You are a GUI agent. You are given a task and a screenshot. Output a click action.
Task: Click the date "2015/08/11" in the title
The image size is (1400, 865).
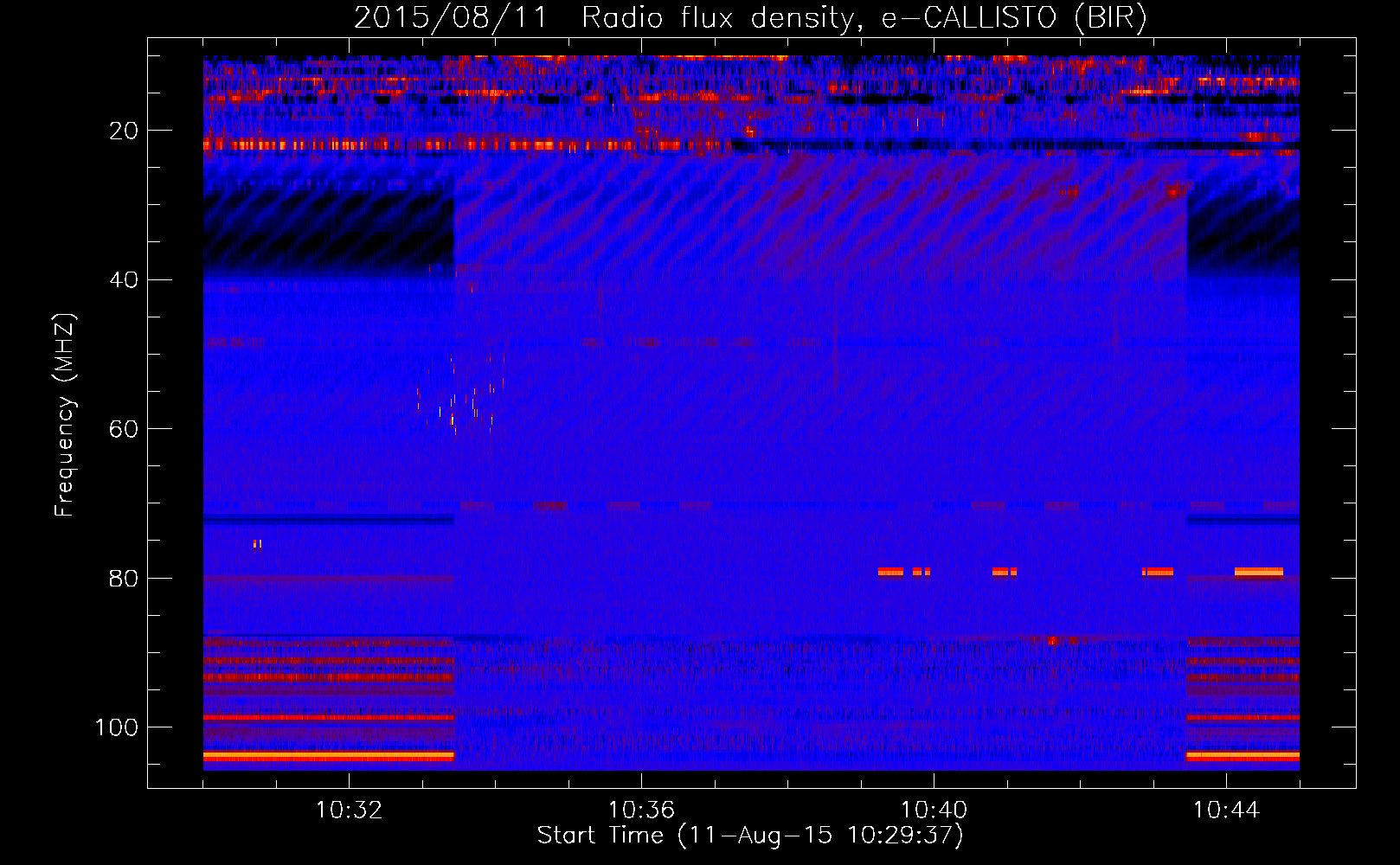[x=451, y=18]
